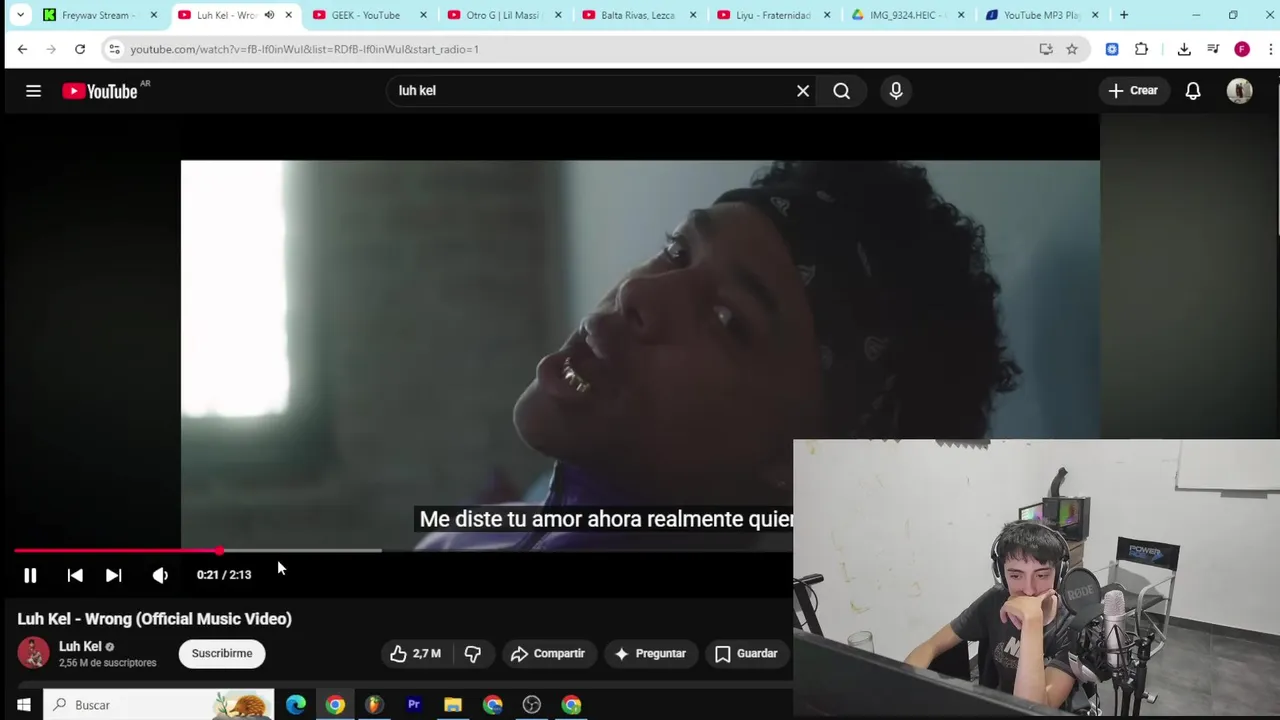Viewport: 1280px width, 720px height.
Task: Go forward in browser history
Action: point(51,49)
